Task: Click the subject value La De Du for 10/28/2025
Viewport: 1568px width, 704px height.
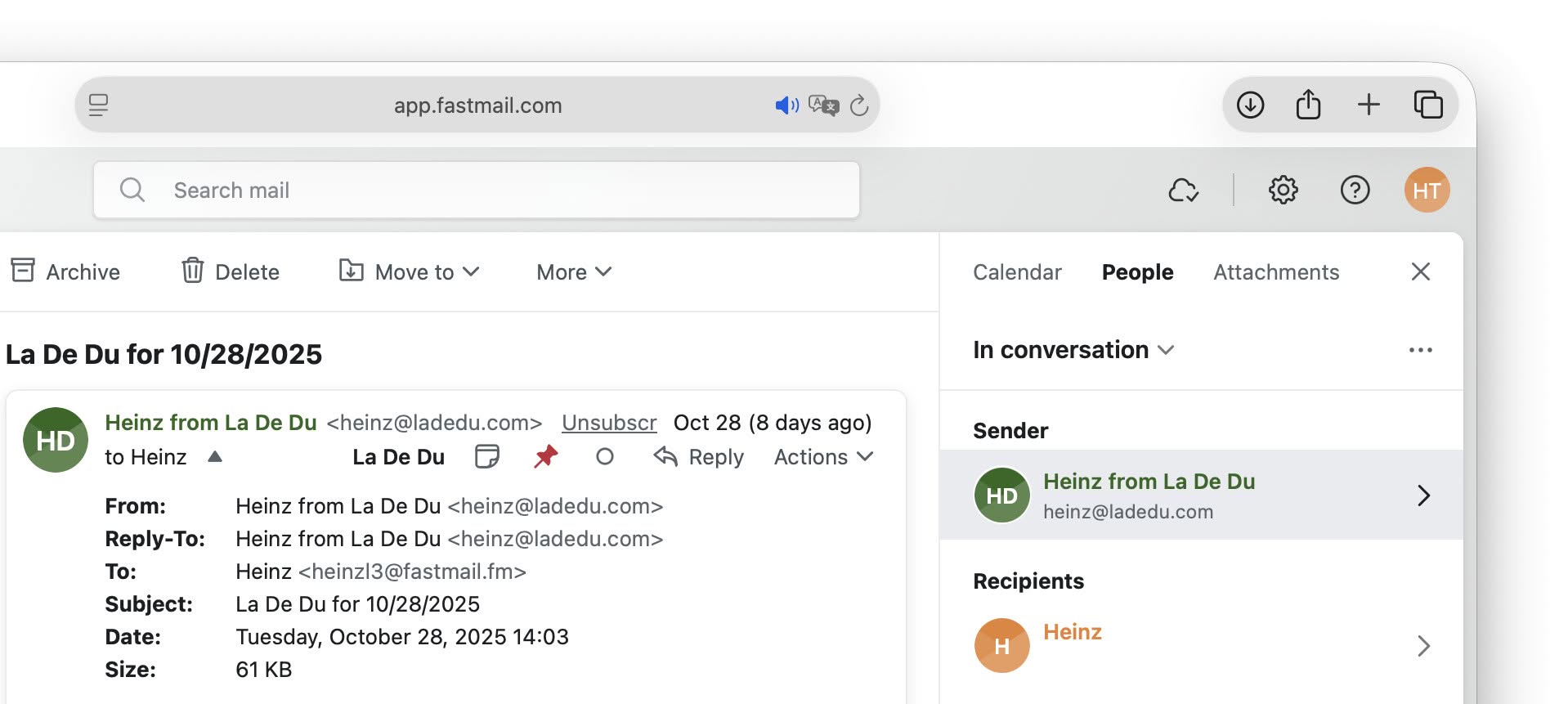Action: 357,604
